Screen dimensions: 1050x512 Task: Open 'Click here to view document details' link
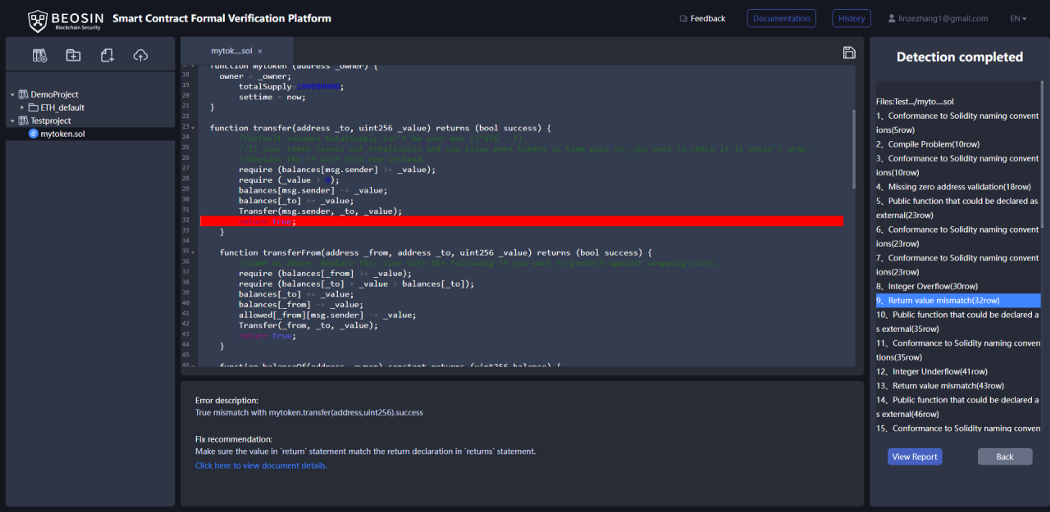261,465
